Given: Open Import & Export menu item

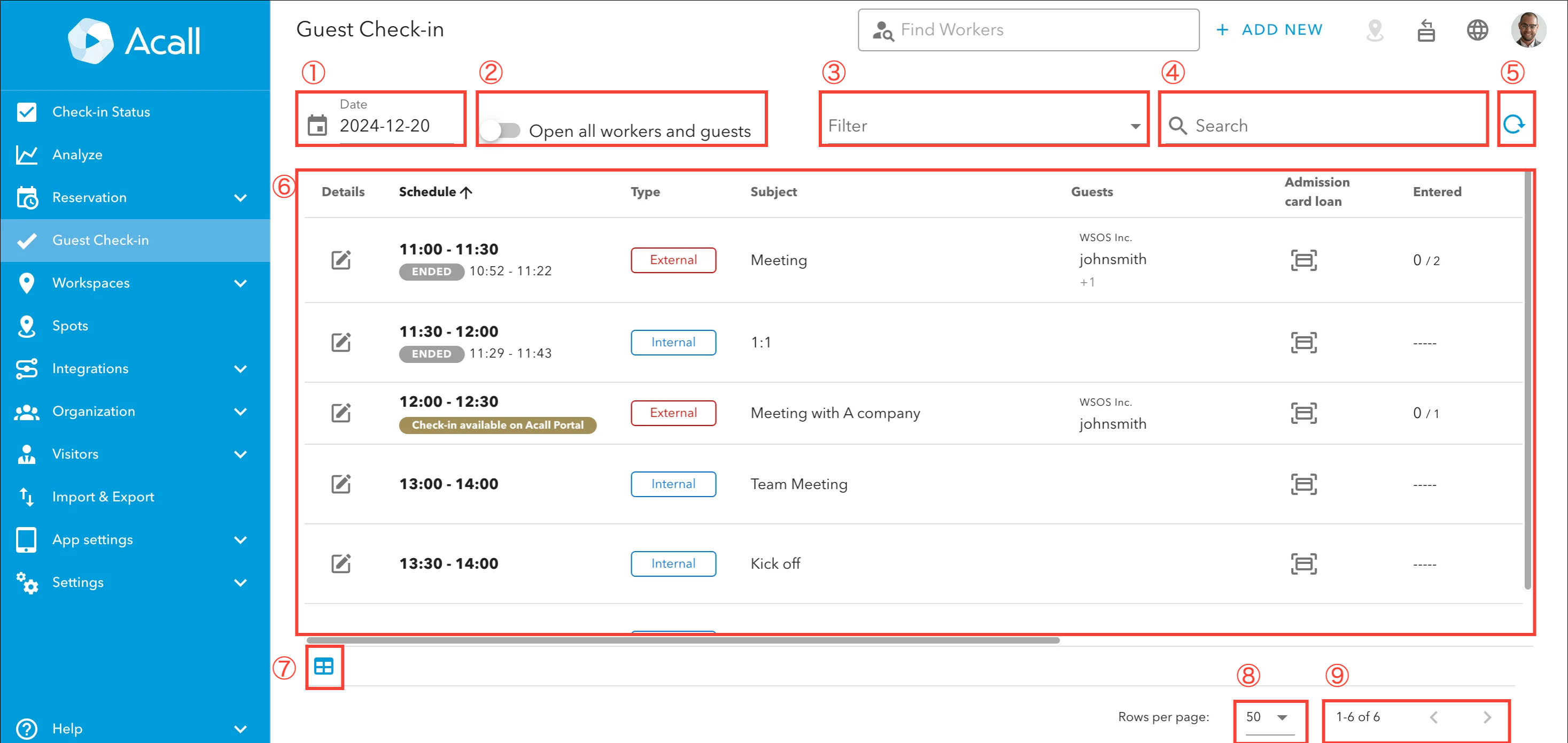Looking at the screenshot, I should 135,497.
